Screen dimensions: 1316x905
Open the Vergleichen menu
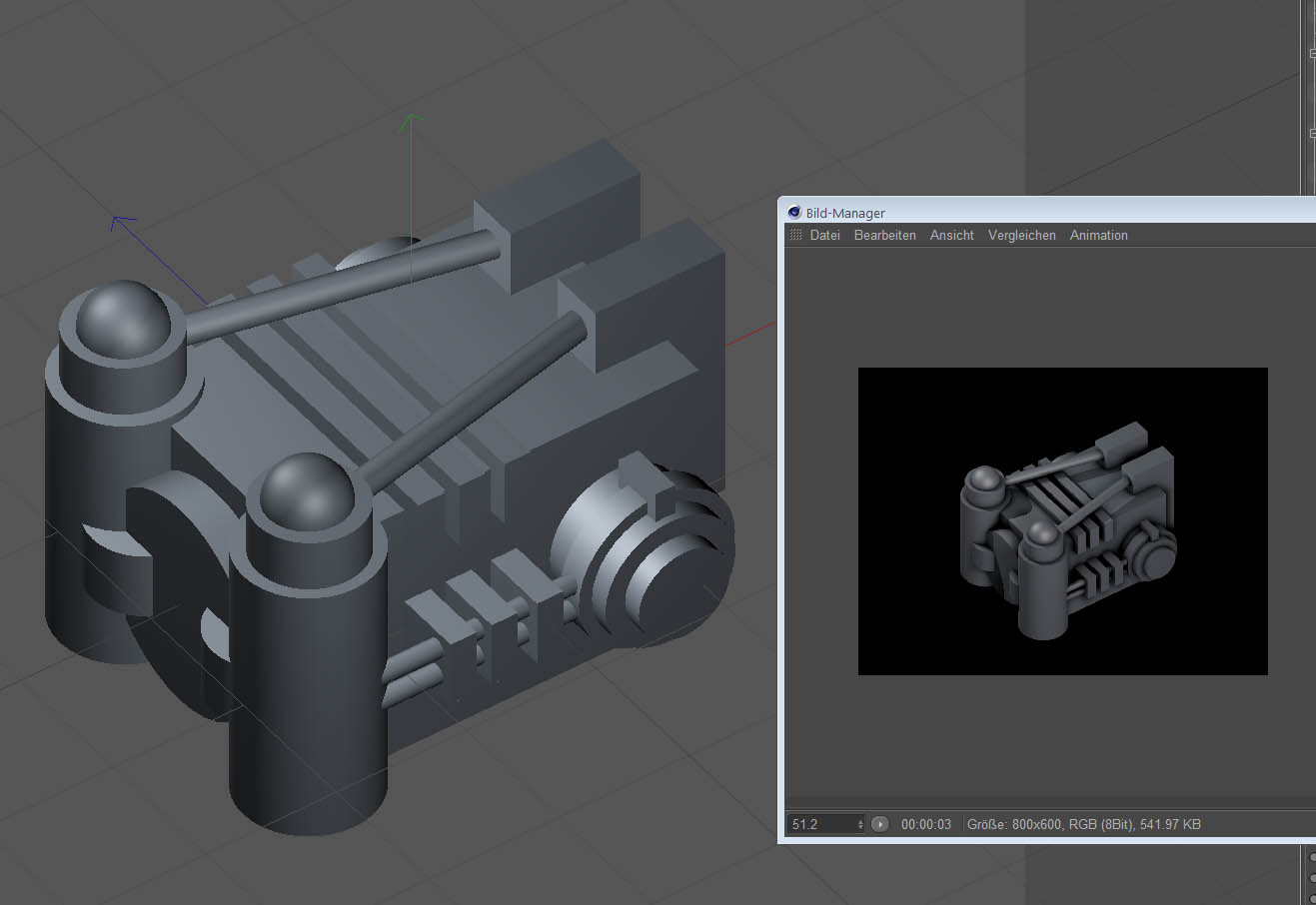tap(1021, 235)
